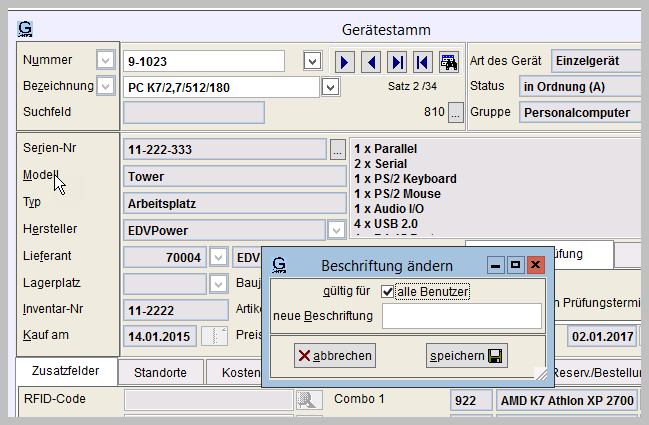Open the RFID-Code lookup magnifier icon
This screenshot has height=425, width=649.
[x=309, y=400]
